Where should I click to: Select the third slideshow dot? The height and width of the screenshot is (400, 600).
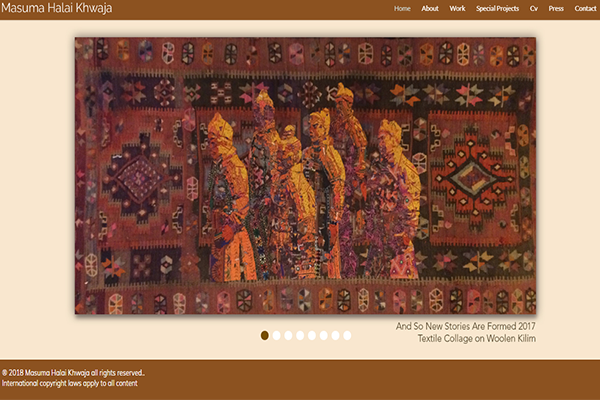289,336
